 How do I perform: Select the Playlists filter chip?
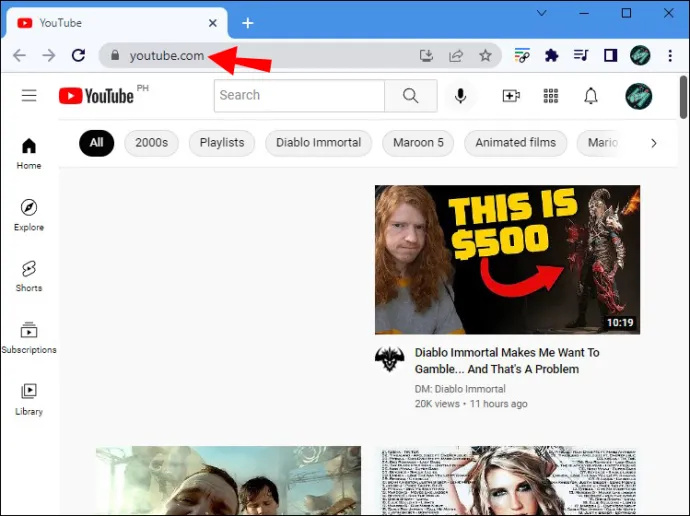pos(222,143)
